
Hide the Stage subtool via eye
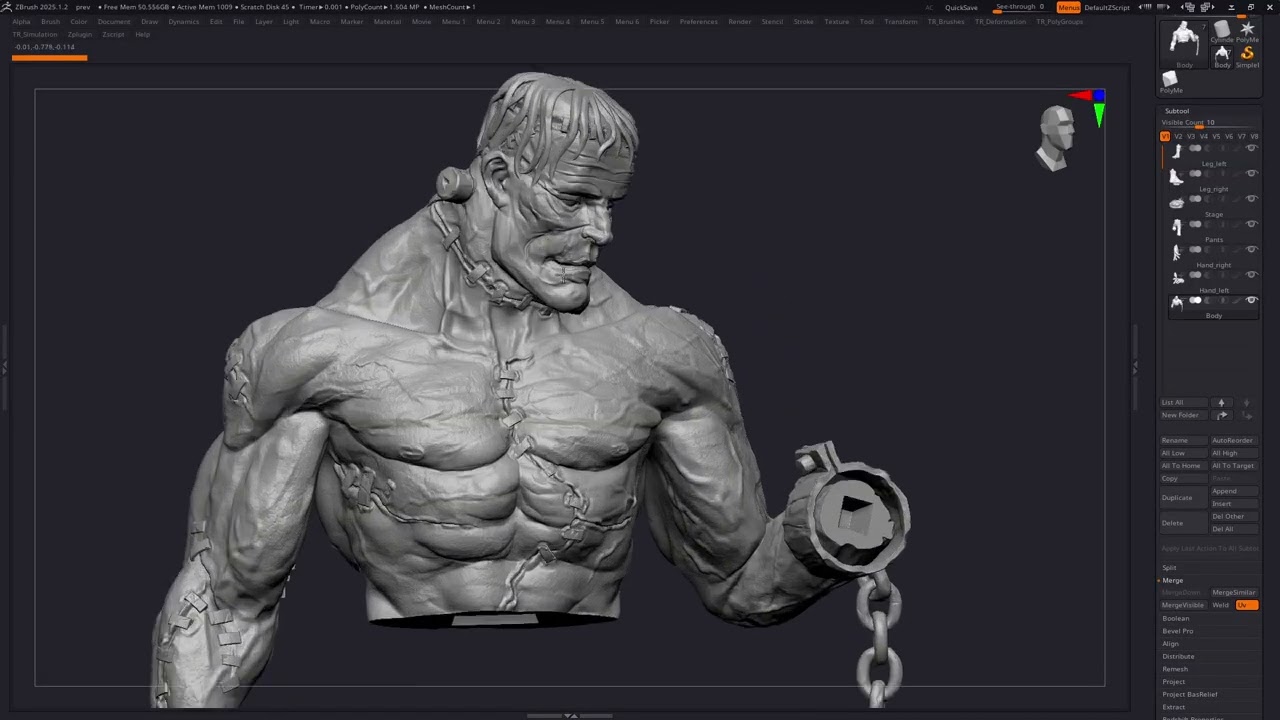click(1250, 199)
